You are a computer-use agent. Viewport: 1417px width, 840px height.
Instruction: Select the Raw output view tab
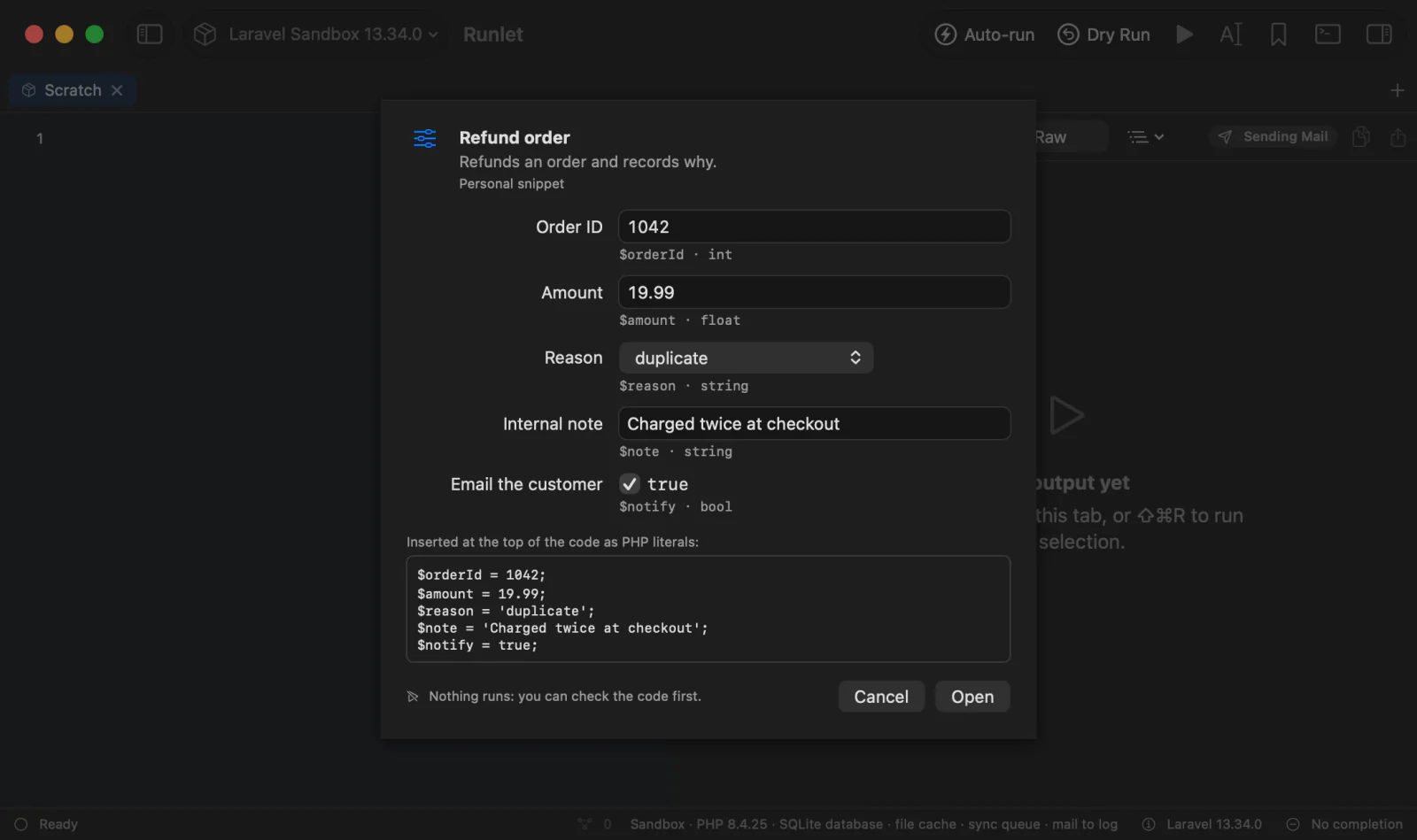(x=1050, y=137)
